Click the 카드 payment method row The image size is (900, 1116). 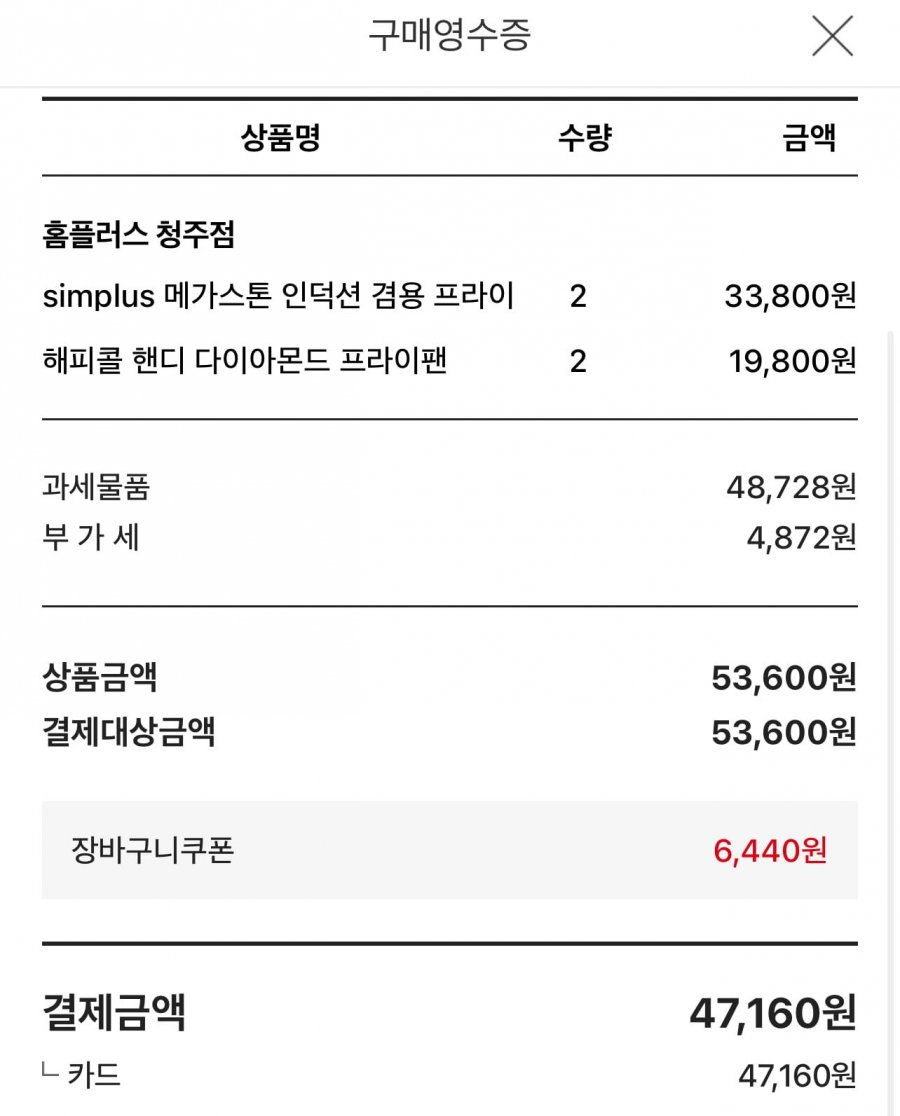[450, 1075]
